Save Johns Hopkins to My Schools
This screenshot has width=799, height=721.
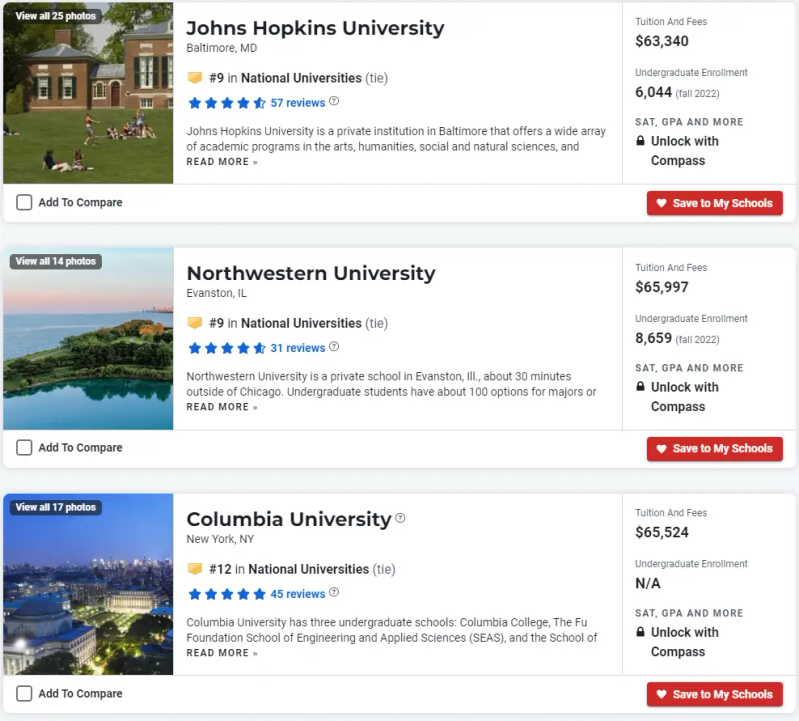[x=714, y=203]
